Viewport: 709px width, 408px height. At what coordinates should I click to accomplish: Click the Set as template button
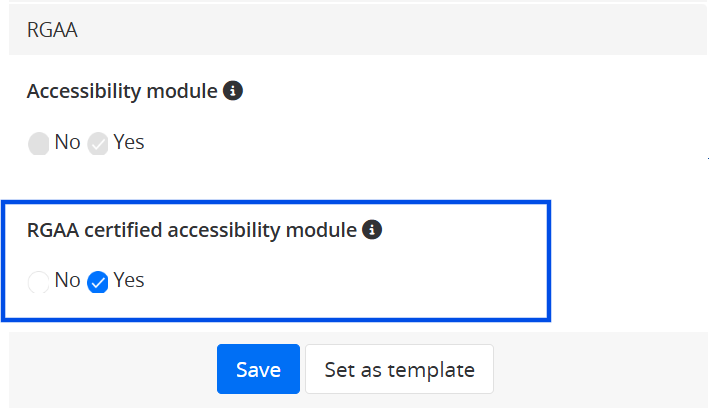click(399, 370)
